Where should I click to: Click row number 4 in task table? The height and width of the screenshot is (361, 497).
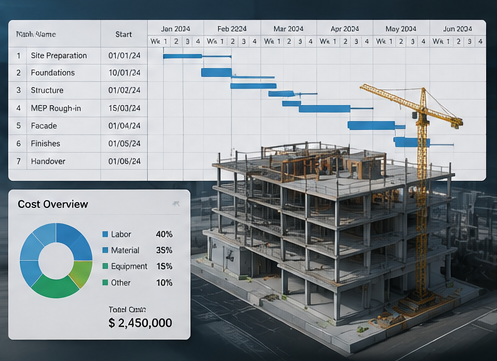point(19,108)
